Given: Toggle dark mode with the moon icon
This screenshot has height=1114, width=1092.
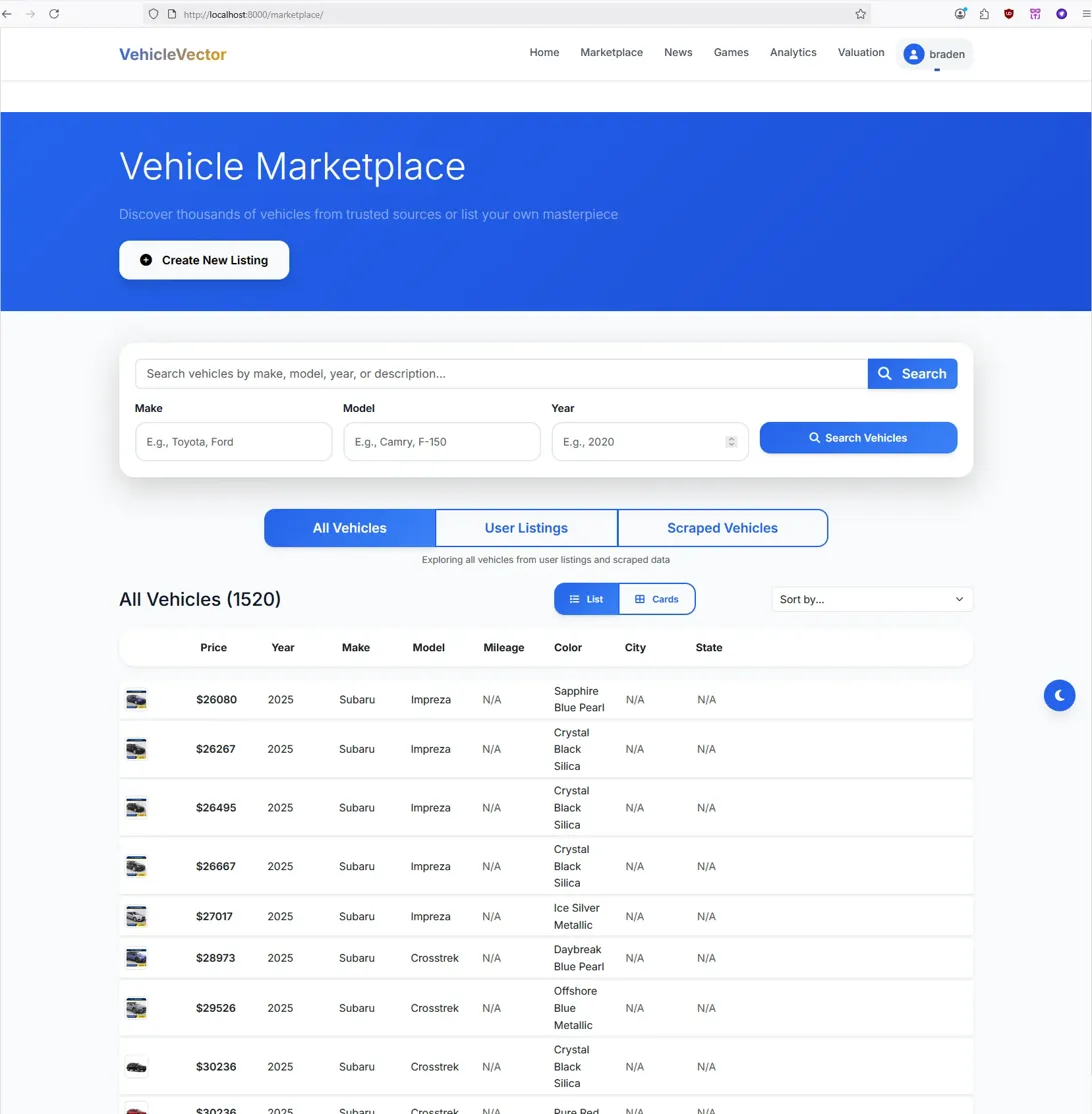Looking at the screenshot, I should click(x=1059, y=694).
